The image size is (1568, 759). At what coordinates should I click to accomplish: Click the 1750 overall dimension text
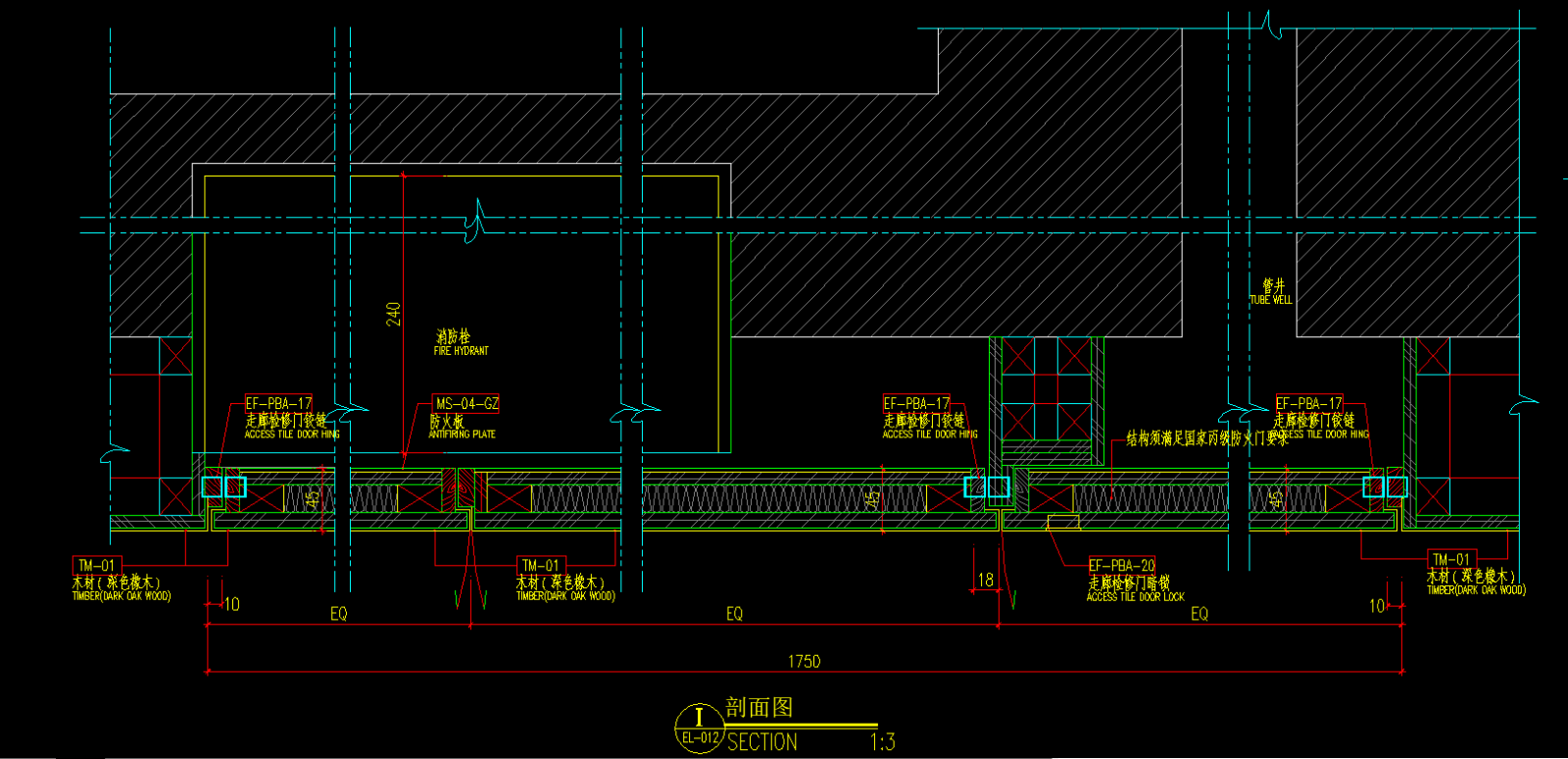[804, 661]
